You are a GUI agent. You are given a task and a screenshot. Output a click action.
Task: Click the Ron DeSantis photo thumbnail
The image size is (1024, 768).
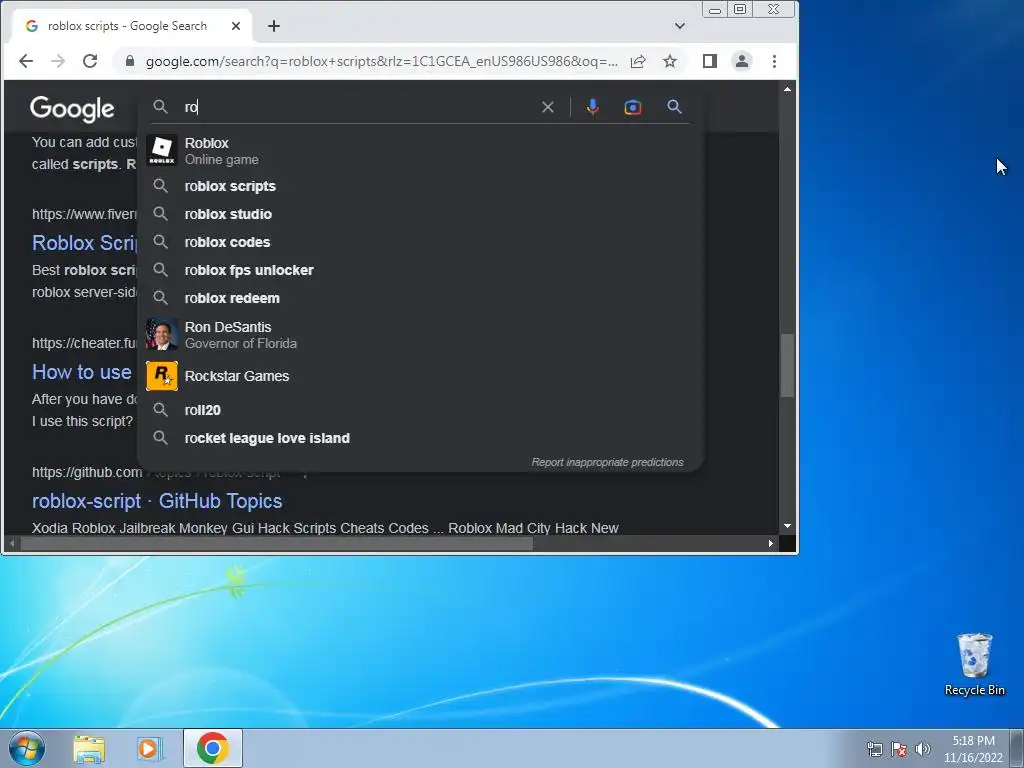[161, 334]
